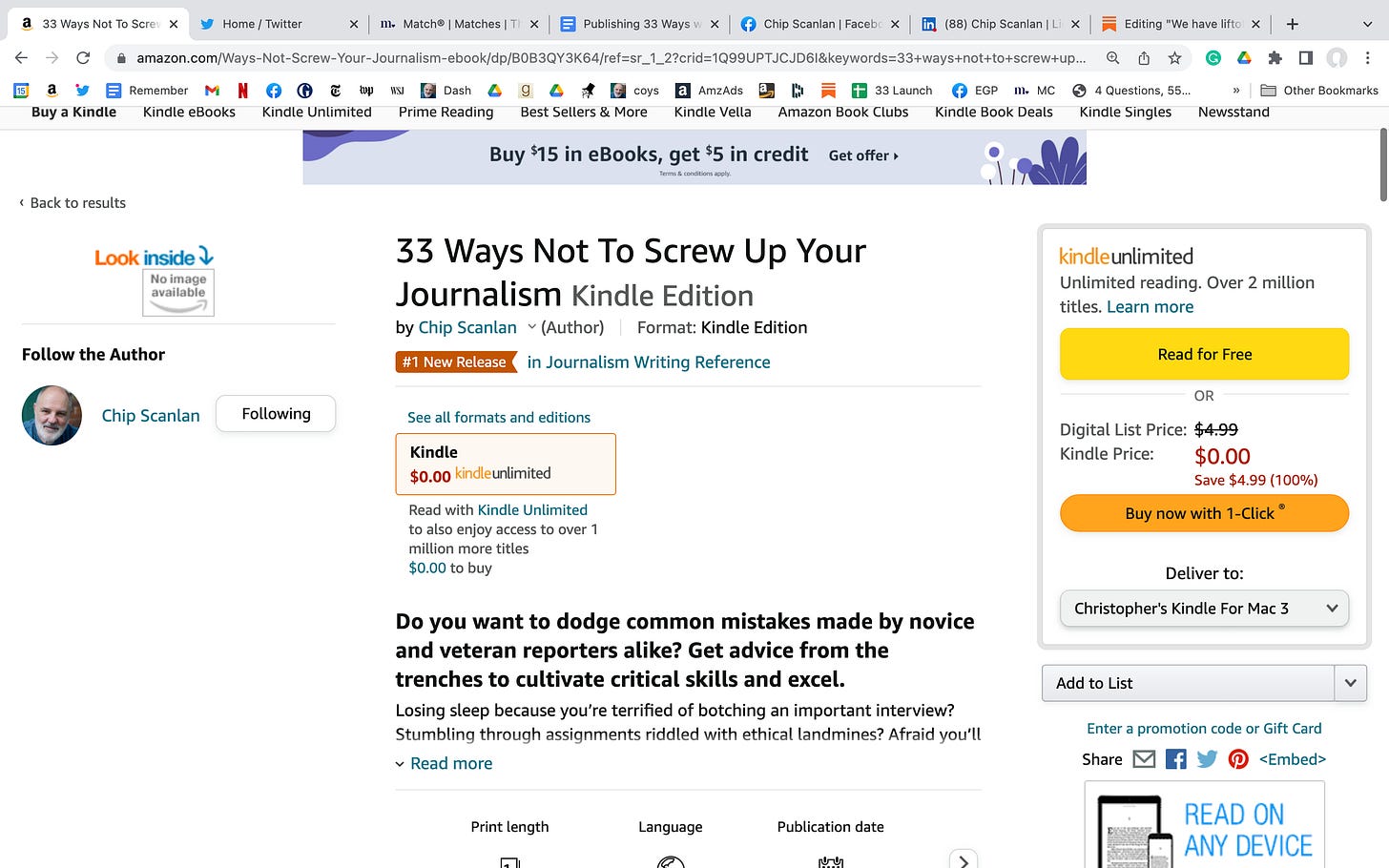Click Buy now with 1-Click
This screenshot has height=868, width=1389.
click(1204, 513)
